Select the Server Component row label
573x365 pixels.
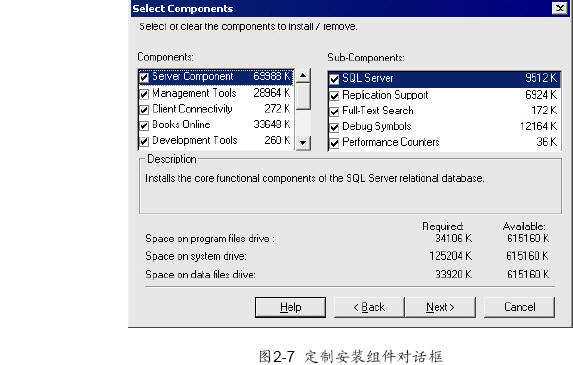tap(193, 76)
